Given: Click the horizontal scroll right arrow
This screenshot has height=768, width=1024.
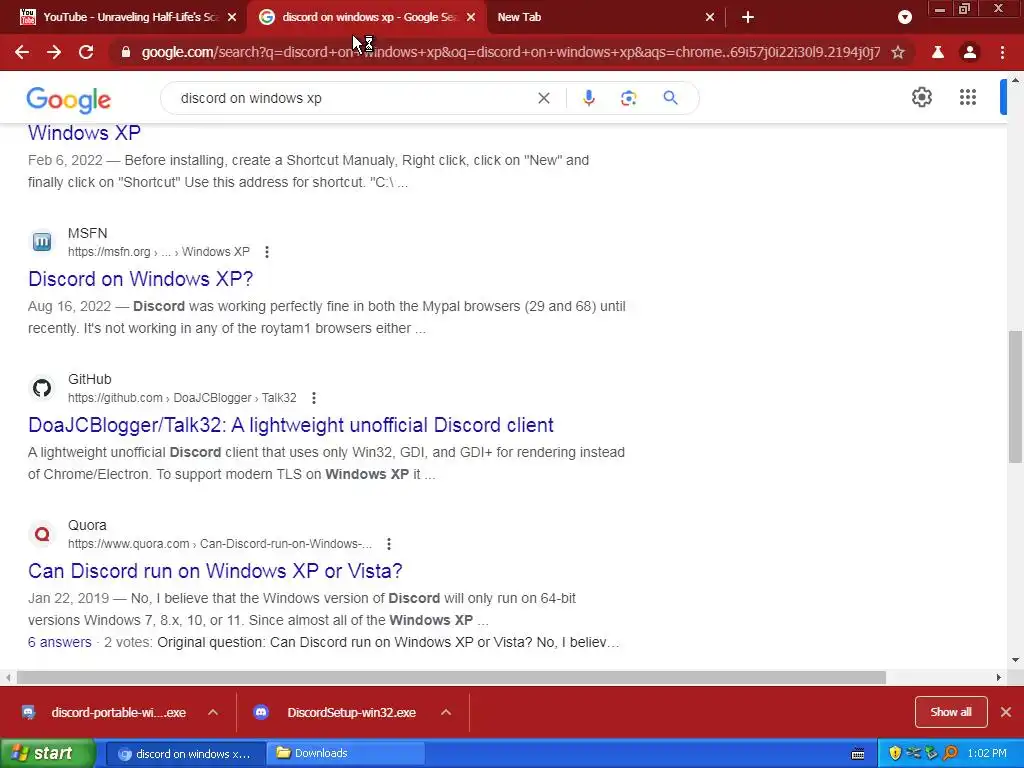Looking at the screenshot, I should 999,678.
